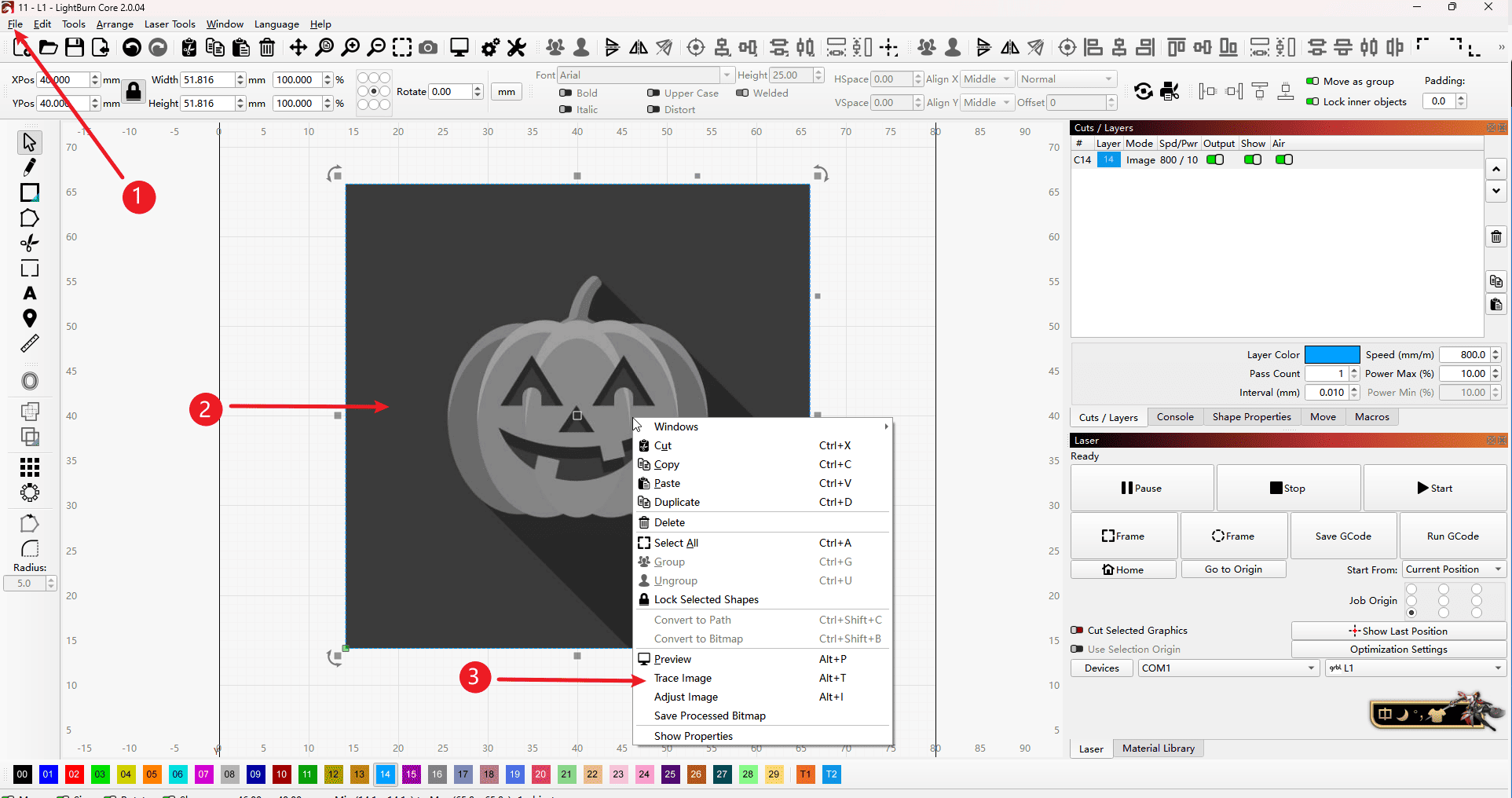Toggle the Move as group switch

[1312, 81]
